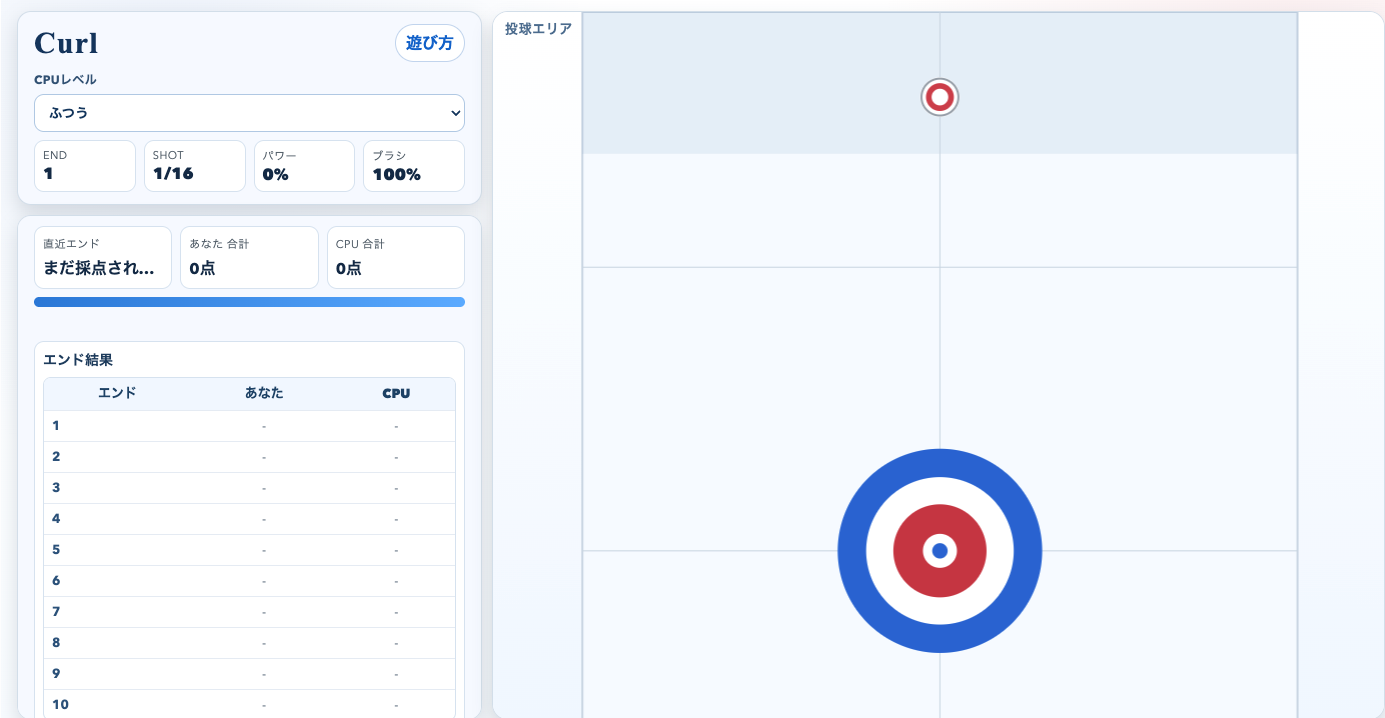Select the 直近エンド score card

102,257
